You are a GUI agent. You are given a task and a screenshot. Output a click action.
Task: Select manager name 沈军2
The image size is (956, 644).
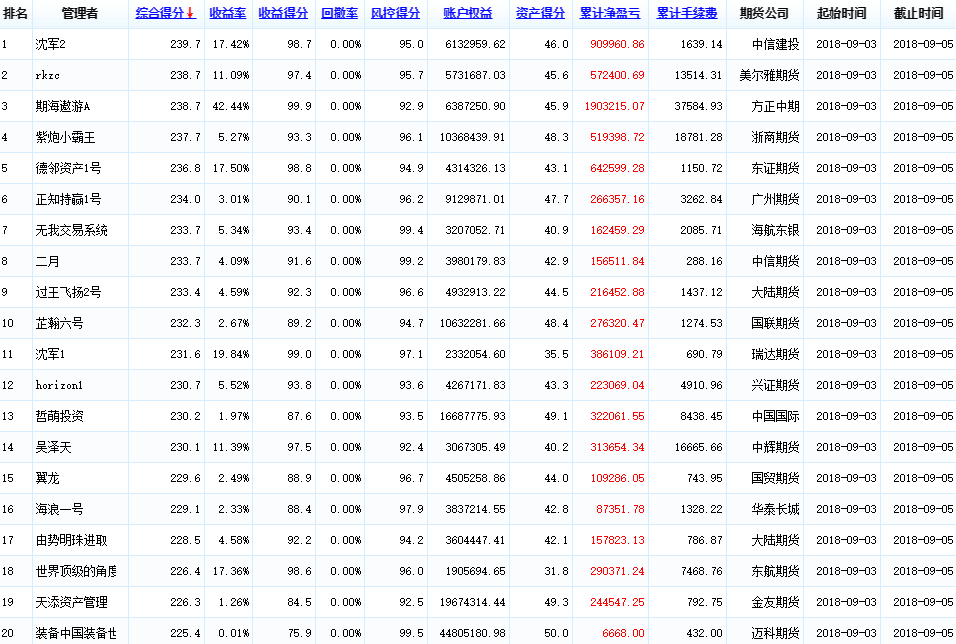[x=51, y=45]
